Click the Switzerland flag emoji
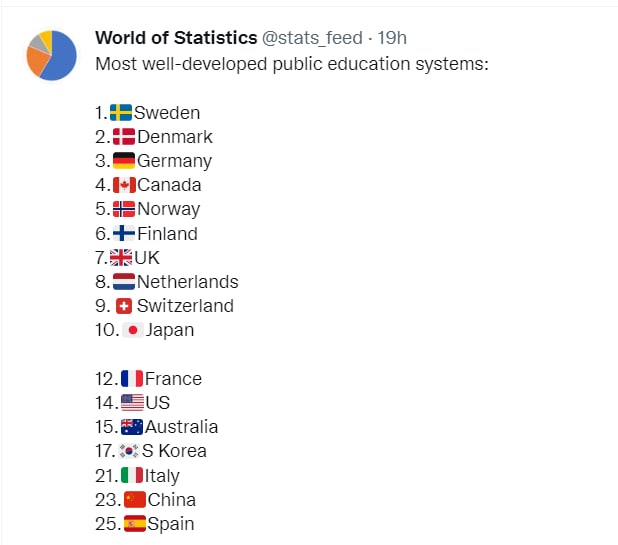Screen dimensions: 618x545 (x=124, y=306)
